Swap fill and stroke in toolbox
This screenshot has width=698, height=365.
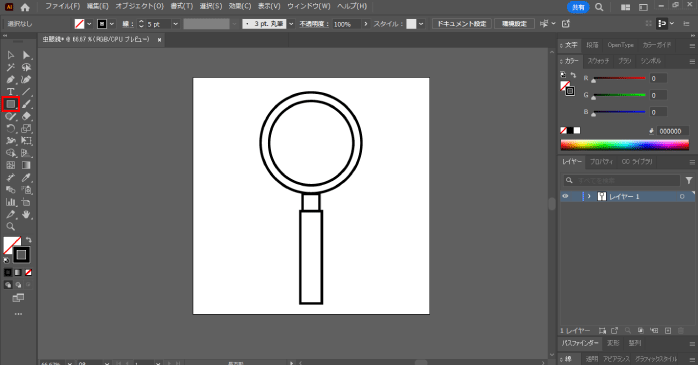[x=28, y=240]
